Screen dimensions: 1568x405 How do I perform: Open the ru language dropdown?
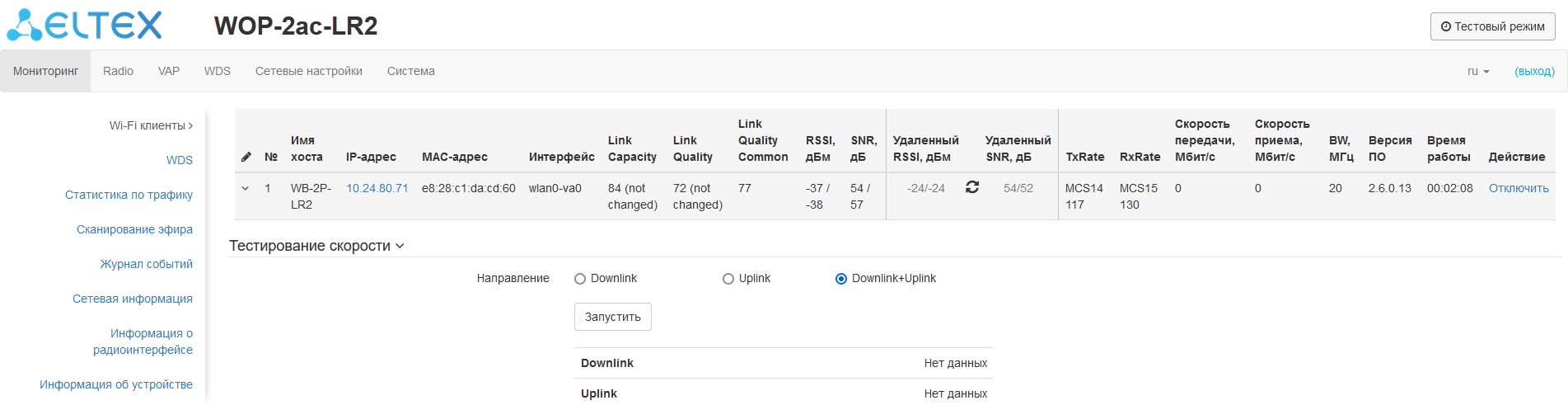coord(1478,72)
